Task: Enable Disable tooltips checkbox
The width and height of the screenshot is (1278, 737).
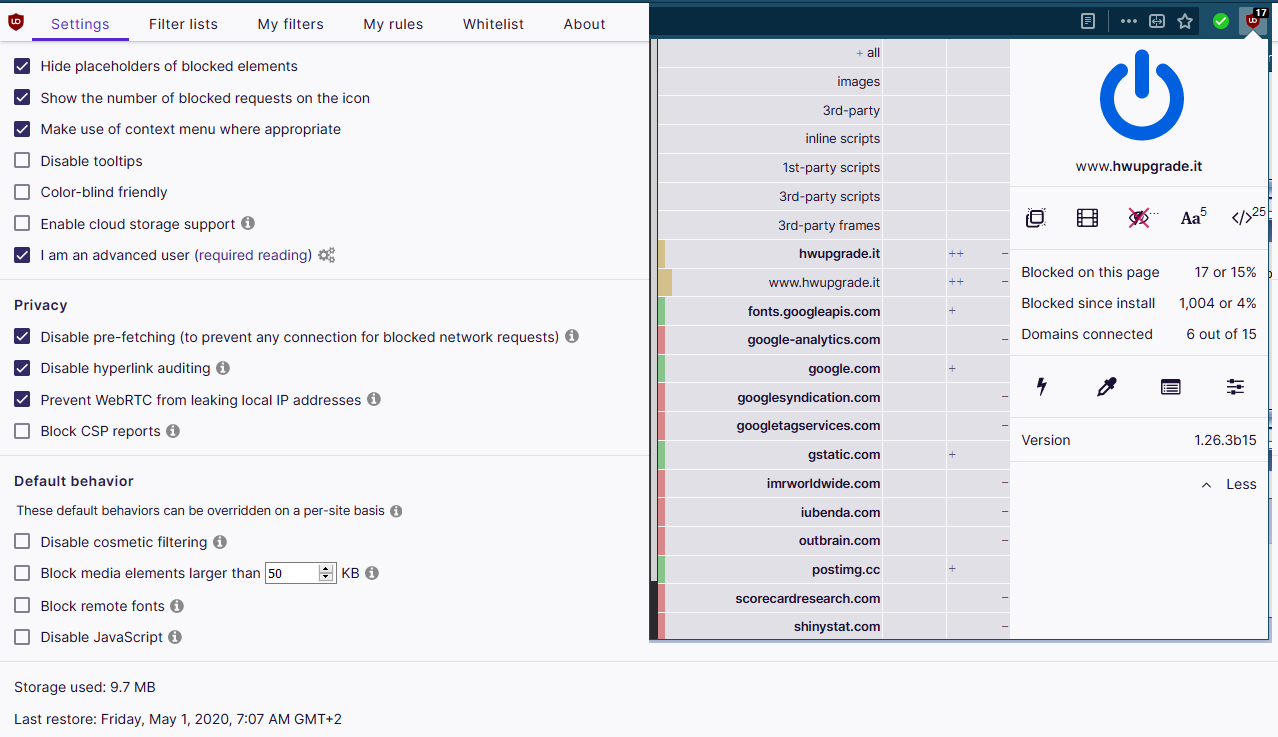Action: pyautogui.click(x=22, y=161)
